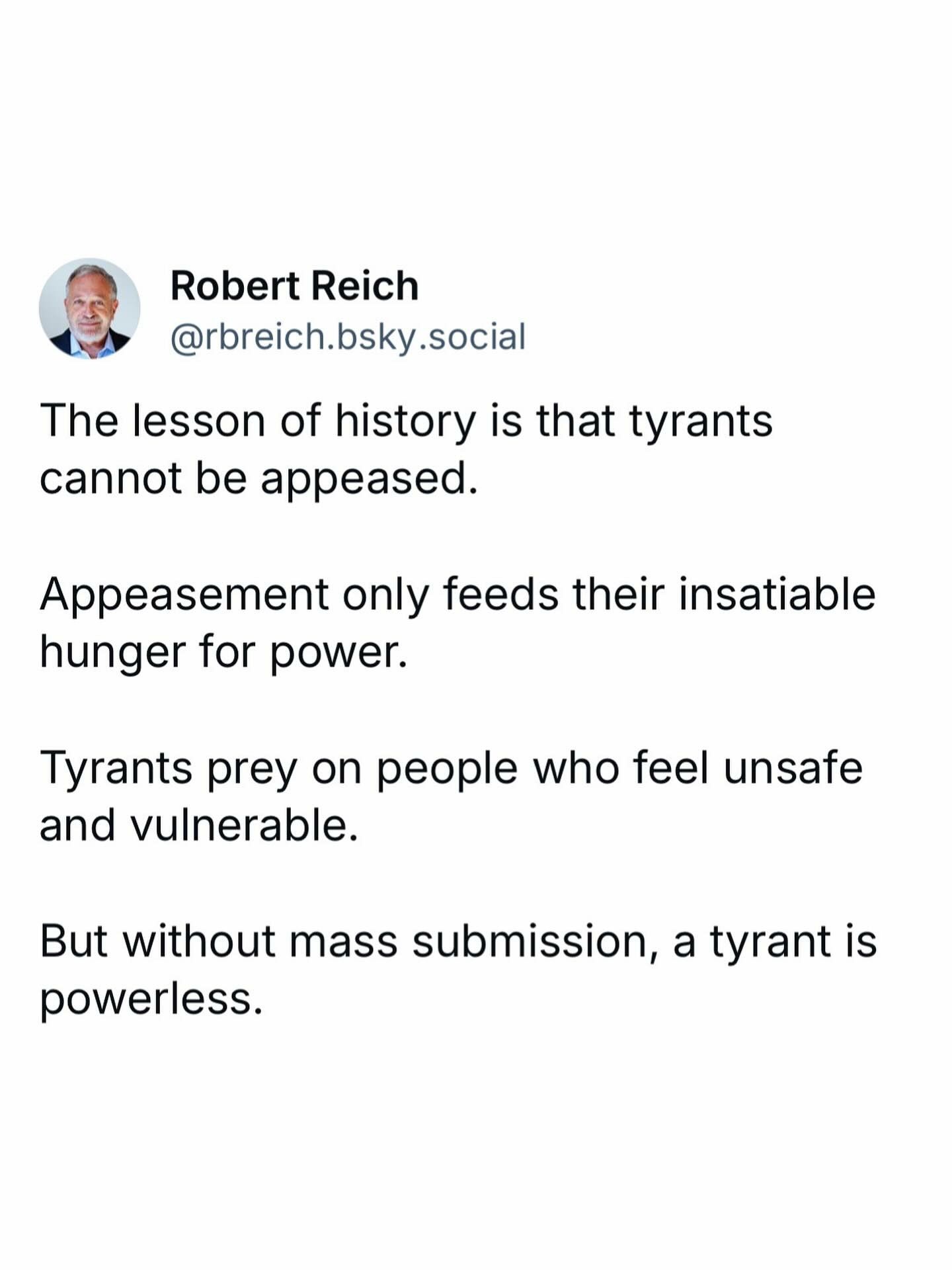This screenshot has height=1270, width=952.
Task: Open the "Robert Reich" display name
Action: click(294, 286)
